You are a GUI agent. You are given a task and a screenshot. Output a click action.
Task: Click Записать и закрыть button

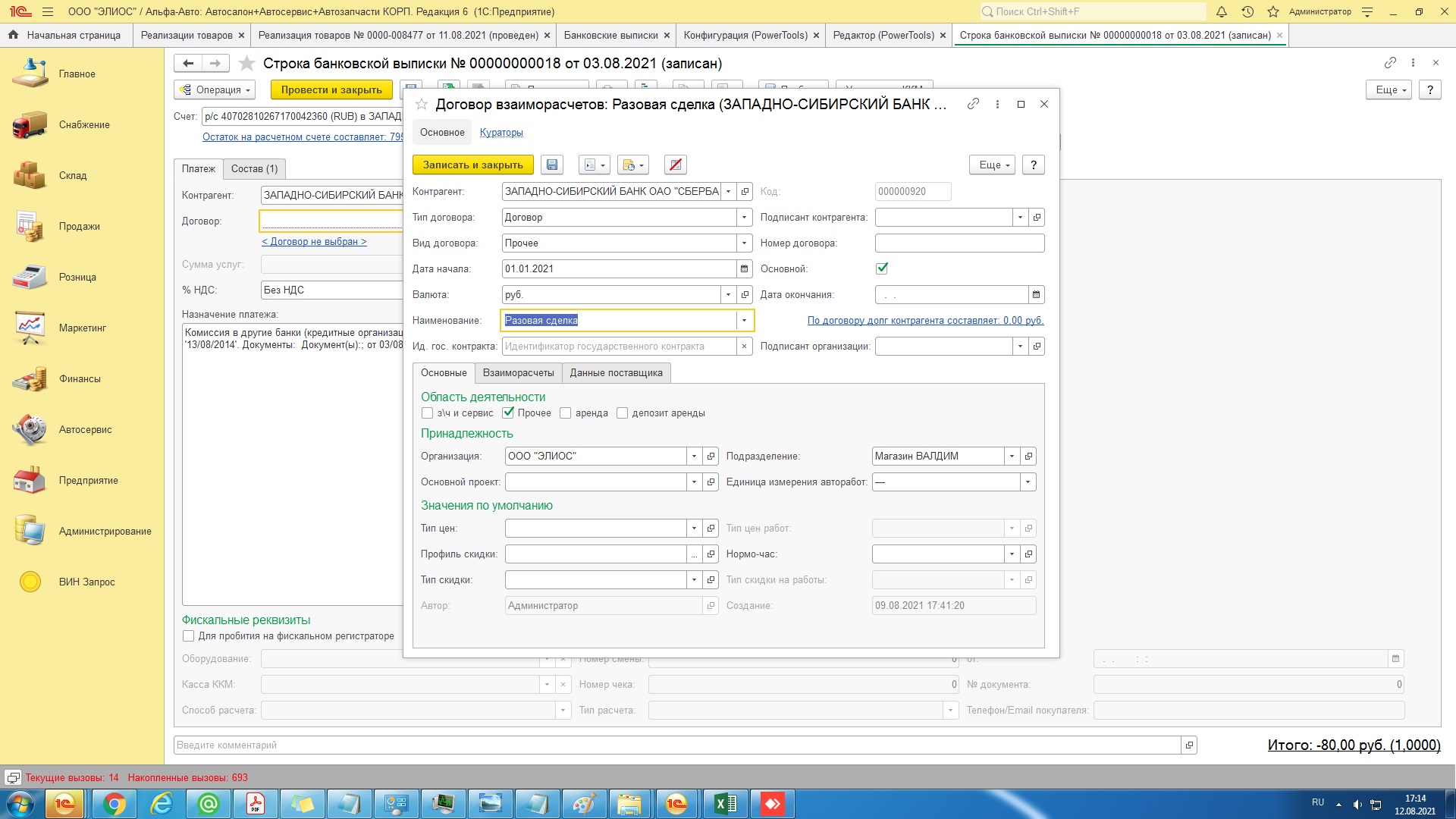[x=472, y=165]
